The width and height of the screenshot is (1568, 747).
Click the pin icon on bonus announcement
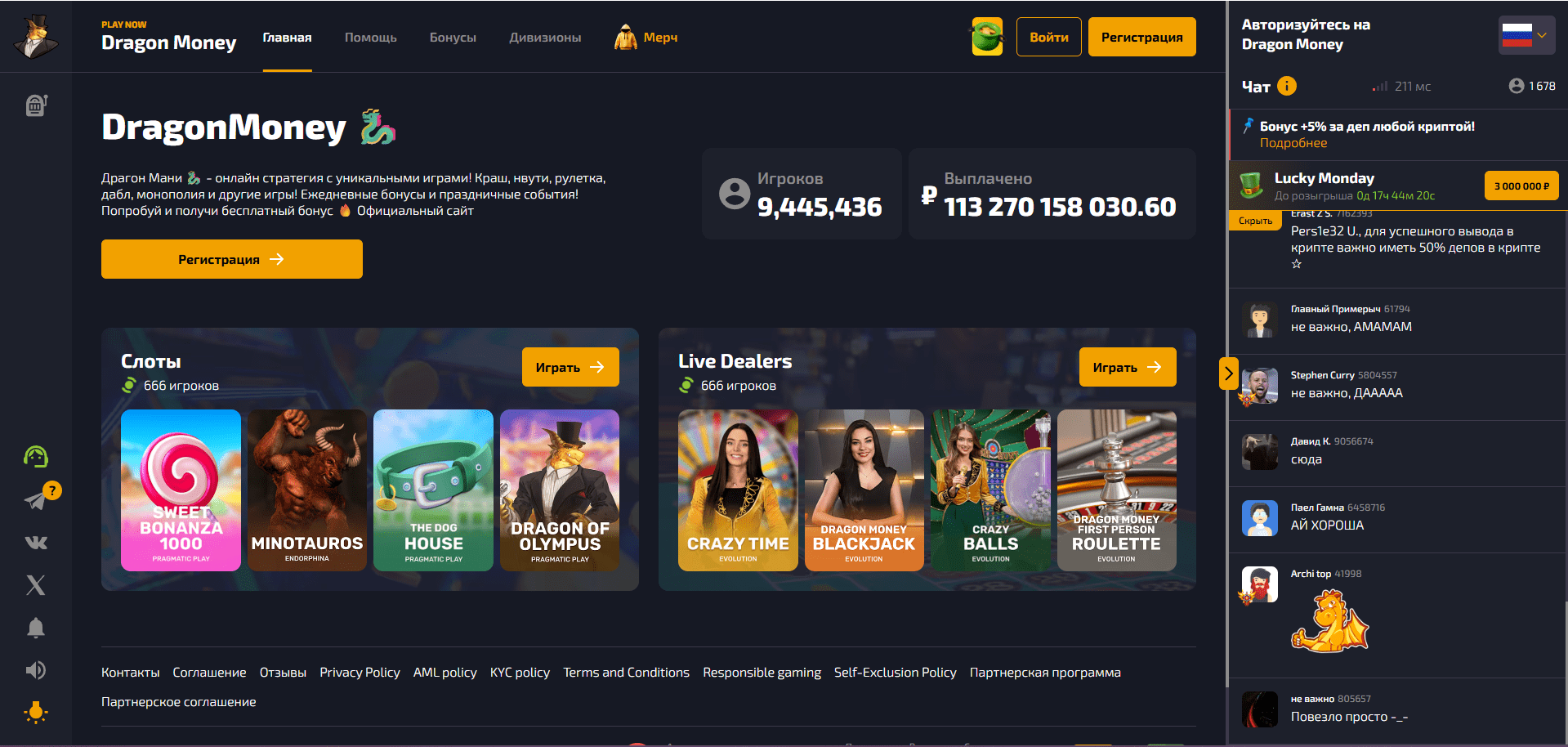(x=1248, y=126)
